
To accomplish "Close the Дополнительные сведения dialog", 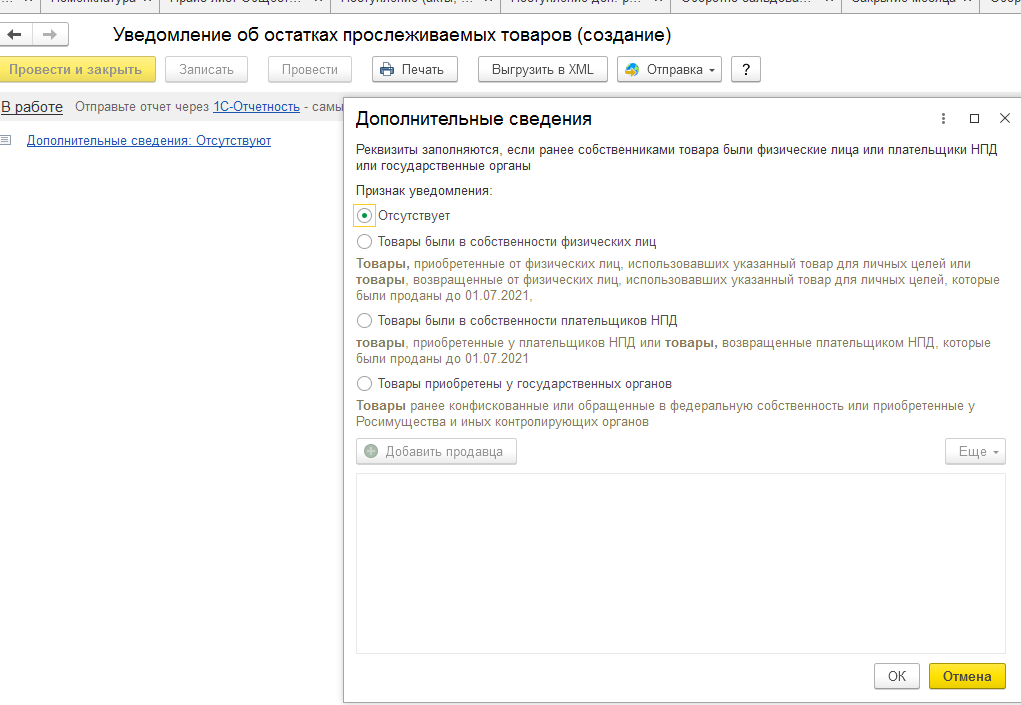I will [1004, 119].
